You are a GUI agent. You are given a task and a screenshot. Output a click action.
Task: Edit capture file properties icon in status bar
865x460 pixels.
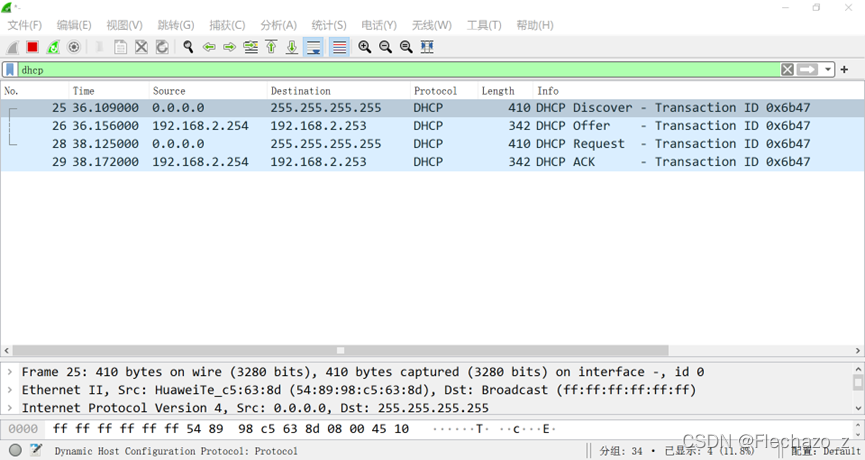tap(36, 451)
